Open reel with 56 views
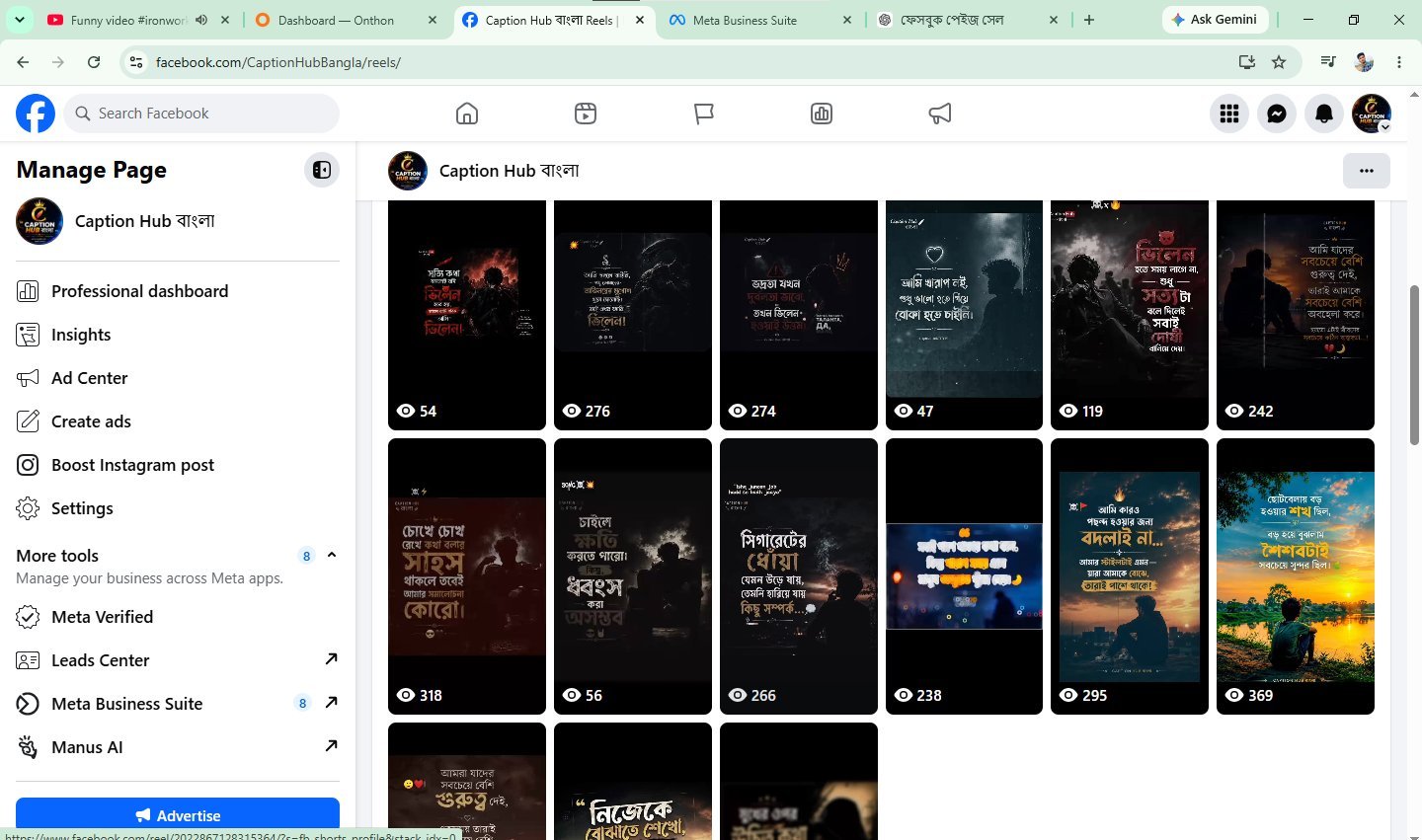 pyautogui.click(x=633, y=576)
